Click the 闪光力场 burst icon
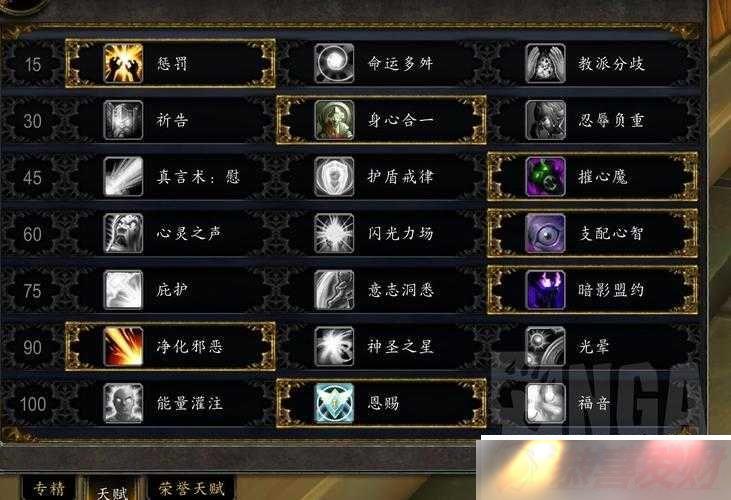Image resolution: width=731 pixels, height=500 pixels. coord(334,233)
